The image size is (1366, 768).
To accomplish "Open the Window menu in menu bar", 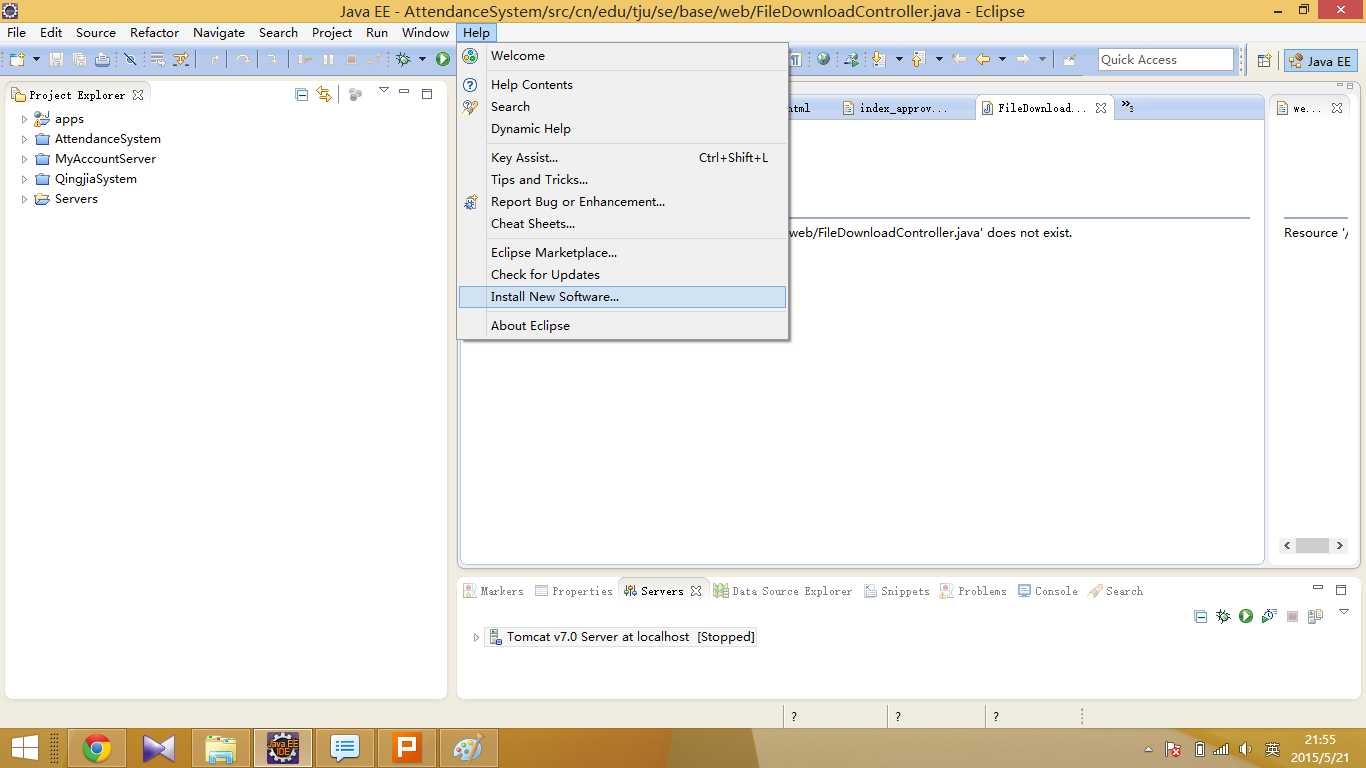I will click(425, 33).
